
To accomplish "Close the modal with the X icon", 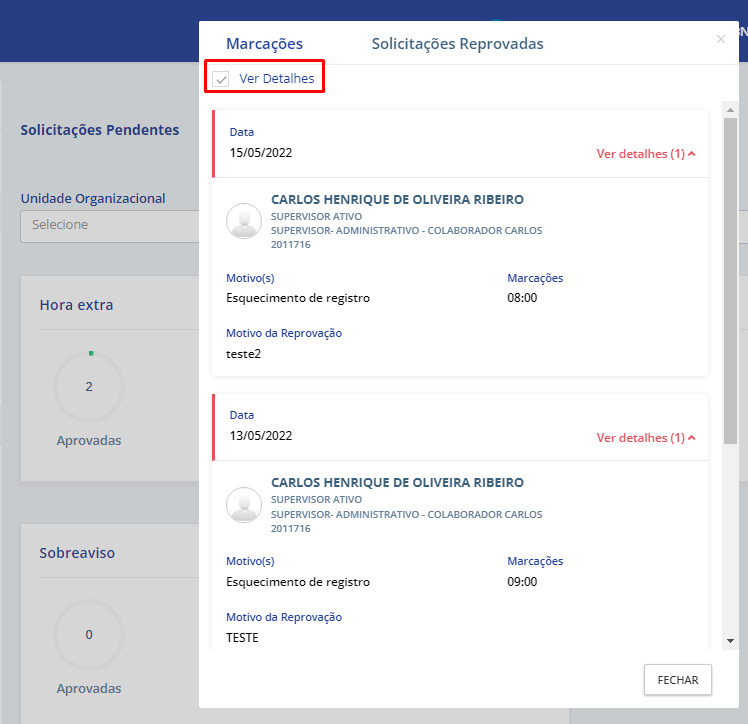I will pos(721,39).
